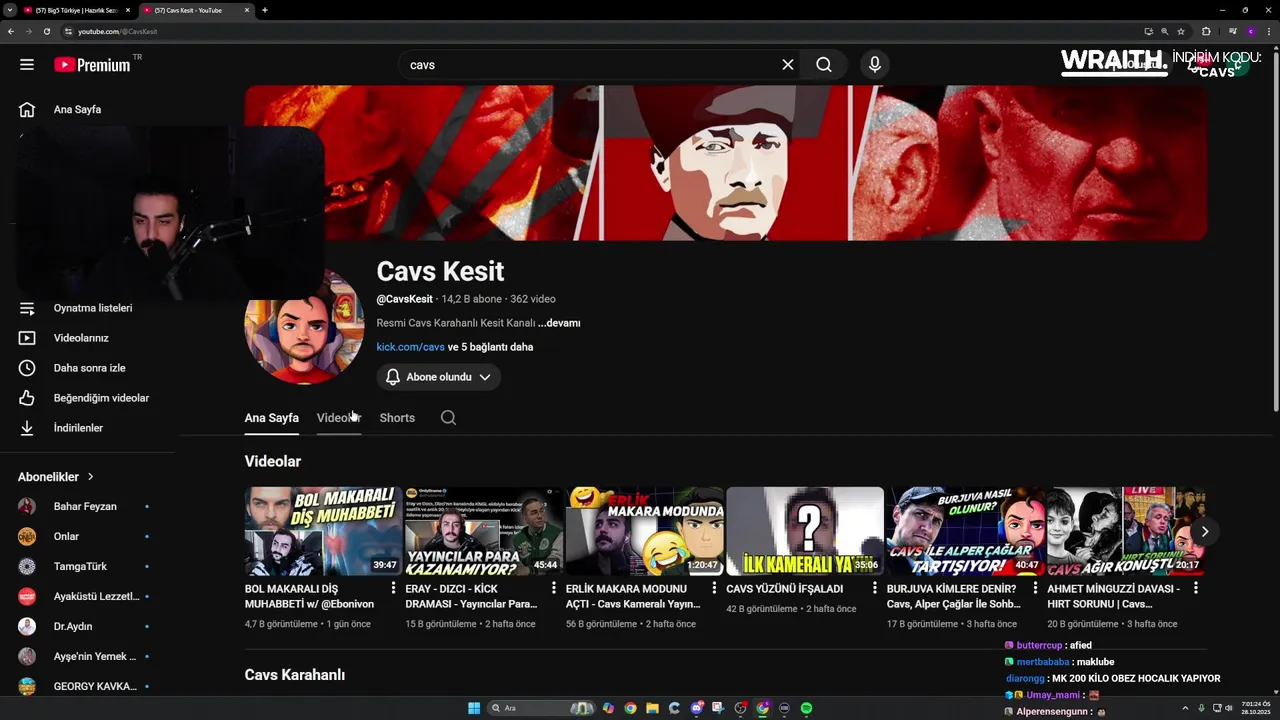Viewport: 1280px width, 720px height.
Task: Click the Cavs Karahanlı section heading
Action: (294, 675)
